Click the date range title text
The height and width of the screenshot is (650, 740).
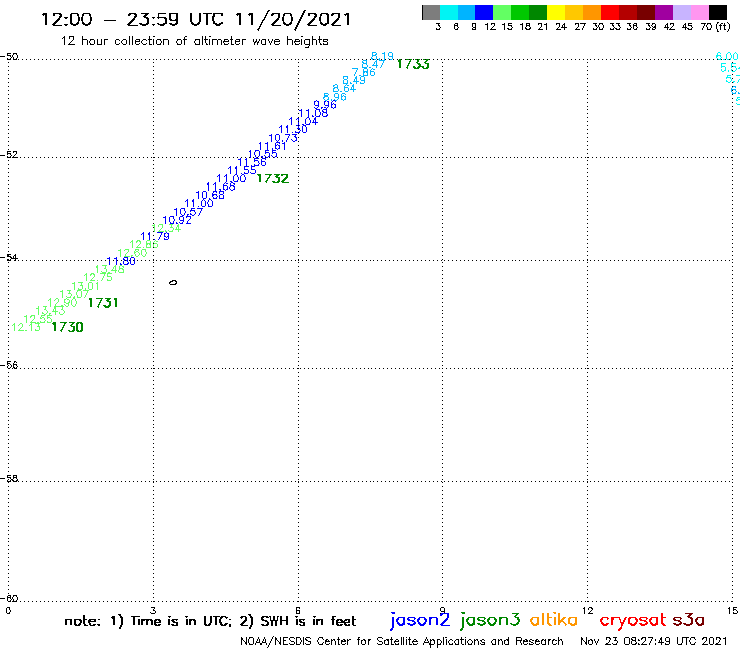[196, 19]
